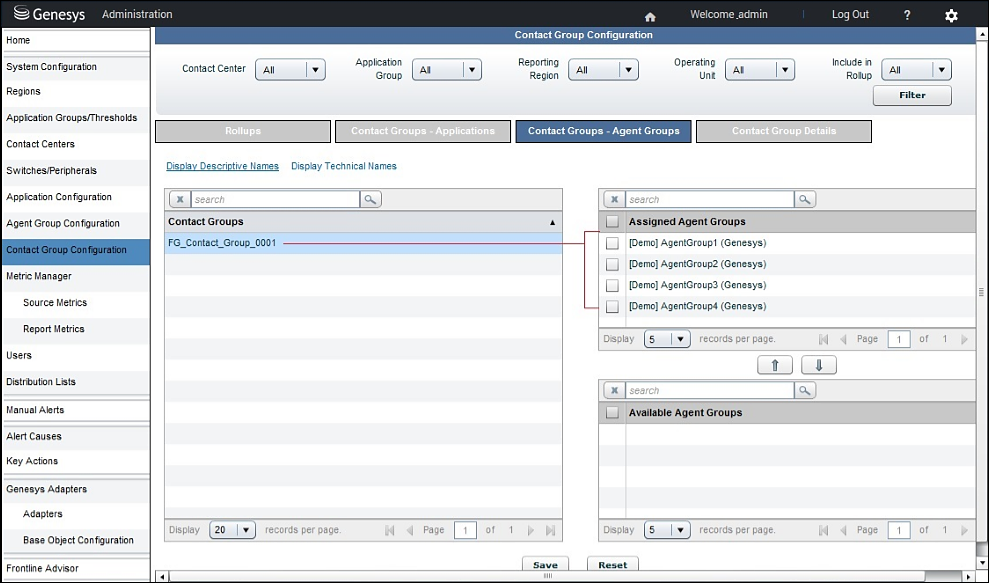Move selected agent groups down to Available
The height and width of the screenshot is (583, 989).
pyautogui.click(x=819, y=365)
